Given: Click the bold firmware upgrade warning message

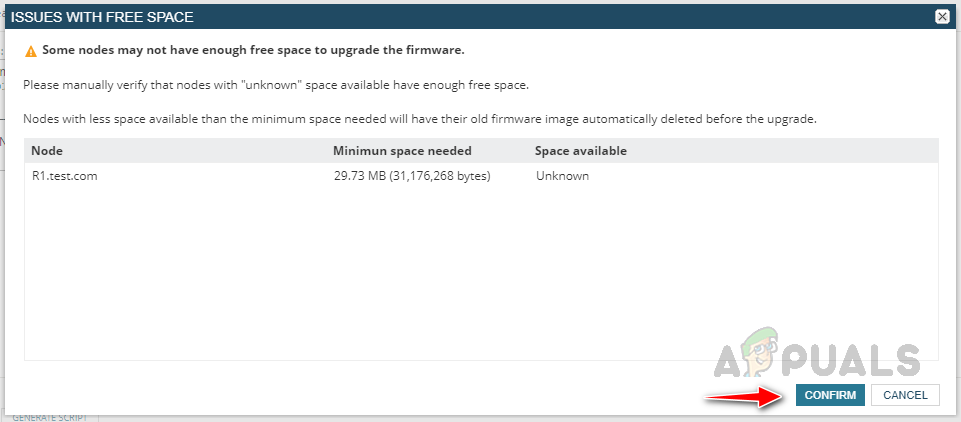Looking at the screenshot, I should [253, 50].
